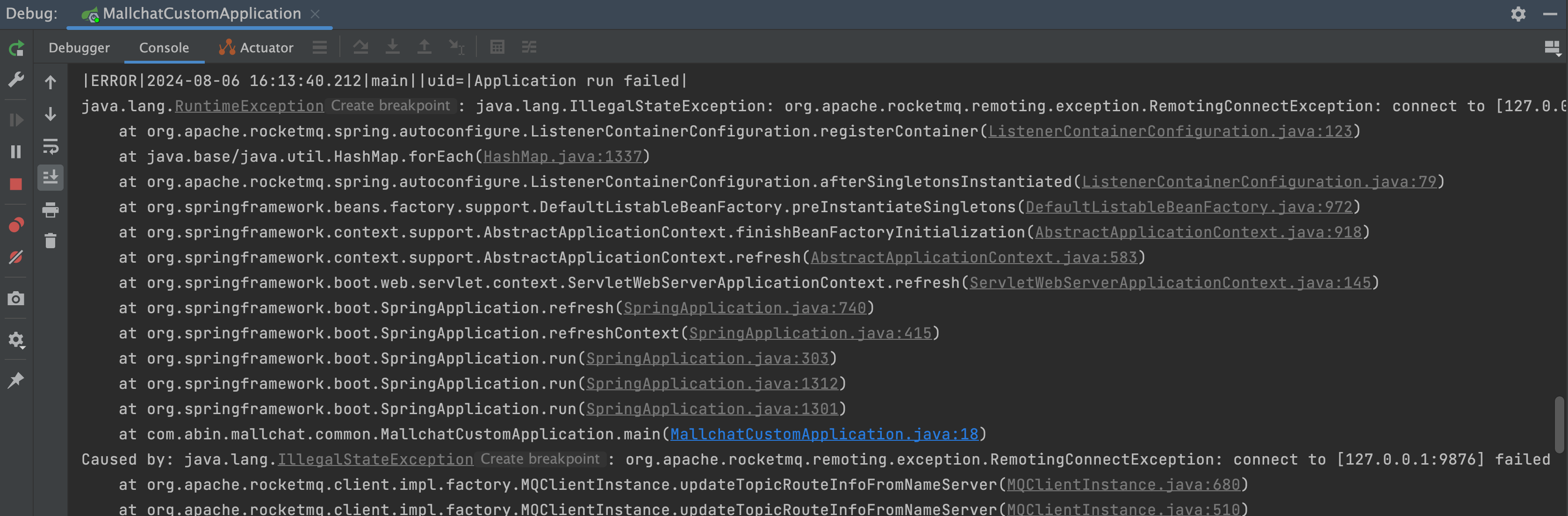Jump up the stack trace arrow
The height and width of the screenshot is (516, 1568).
50,82
